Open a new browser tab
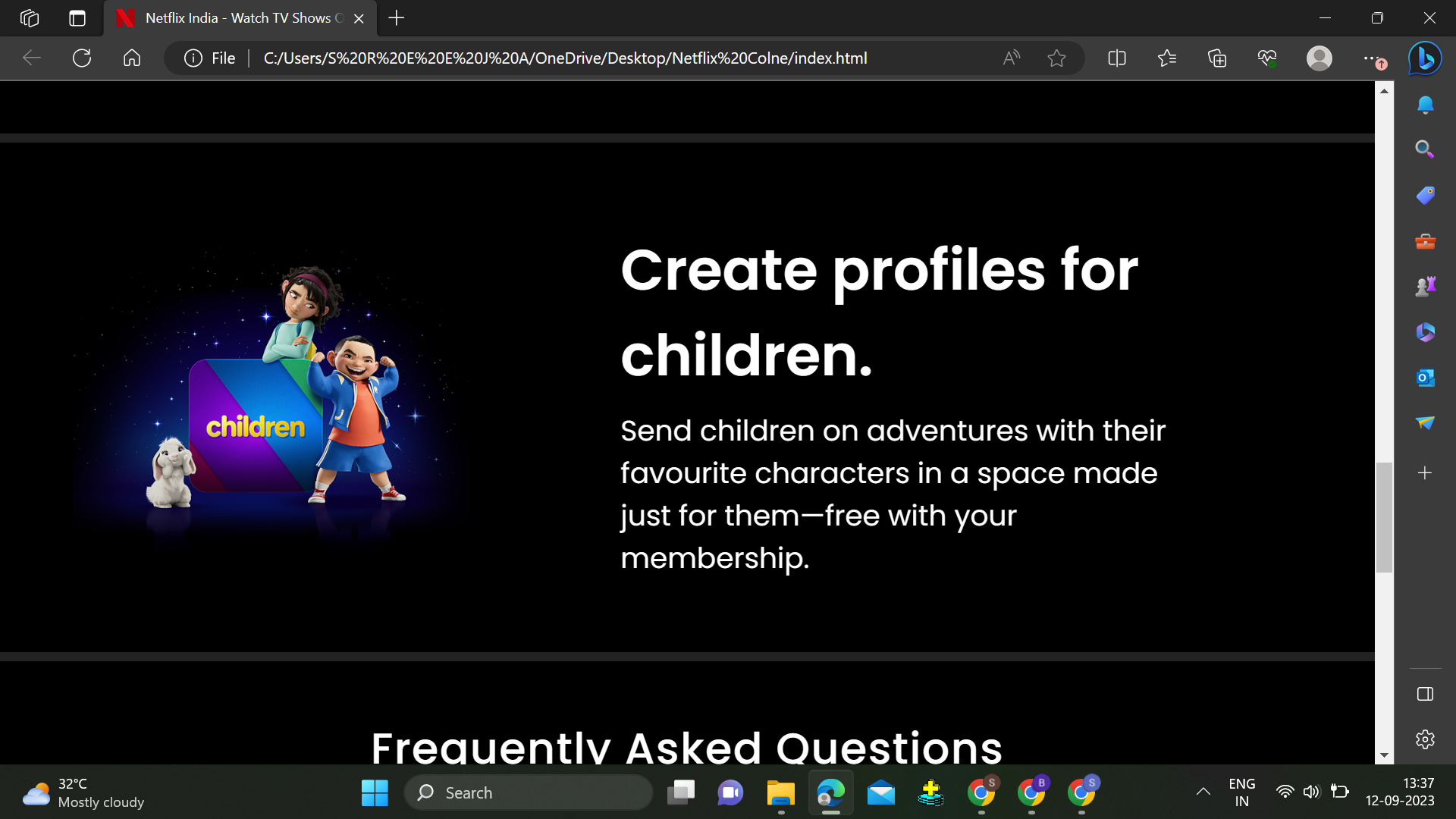Screen dimensions: 1456x819 396,17
